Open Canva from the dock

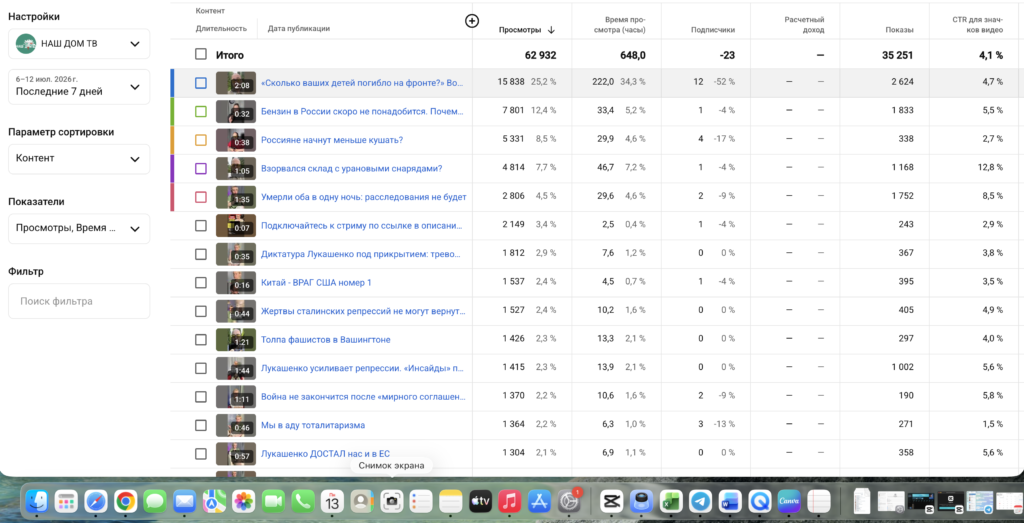coord(789,501)
